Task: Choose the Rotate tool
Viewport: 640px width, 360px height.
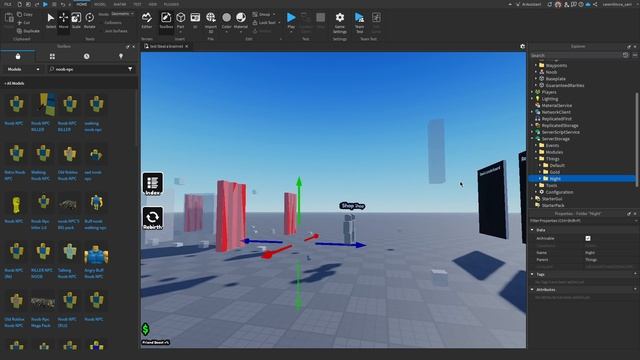Action: (89, 21)
